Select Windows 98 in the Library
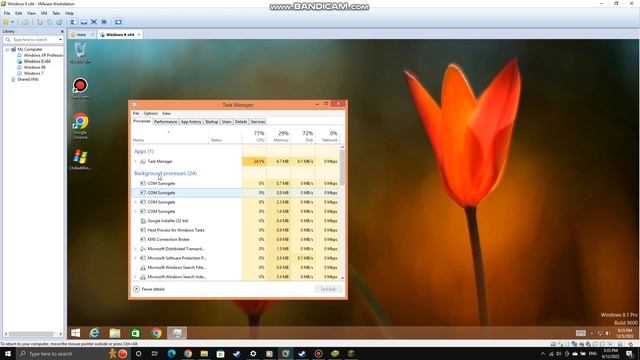 click(31, 67)
